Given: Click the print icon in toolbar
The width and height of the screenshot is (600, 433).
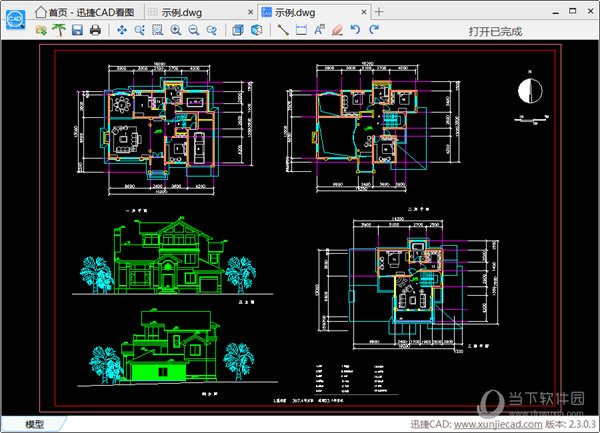Looking at the screenshot, I should coord(95,31).
